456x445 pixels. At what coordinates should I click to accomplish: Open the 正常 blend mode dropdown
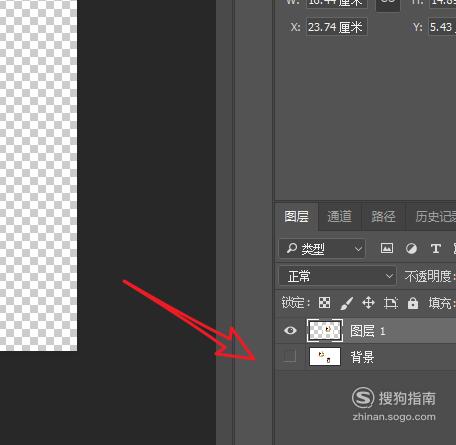[338, 276]
